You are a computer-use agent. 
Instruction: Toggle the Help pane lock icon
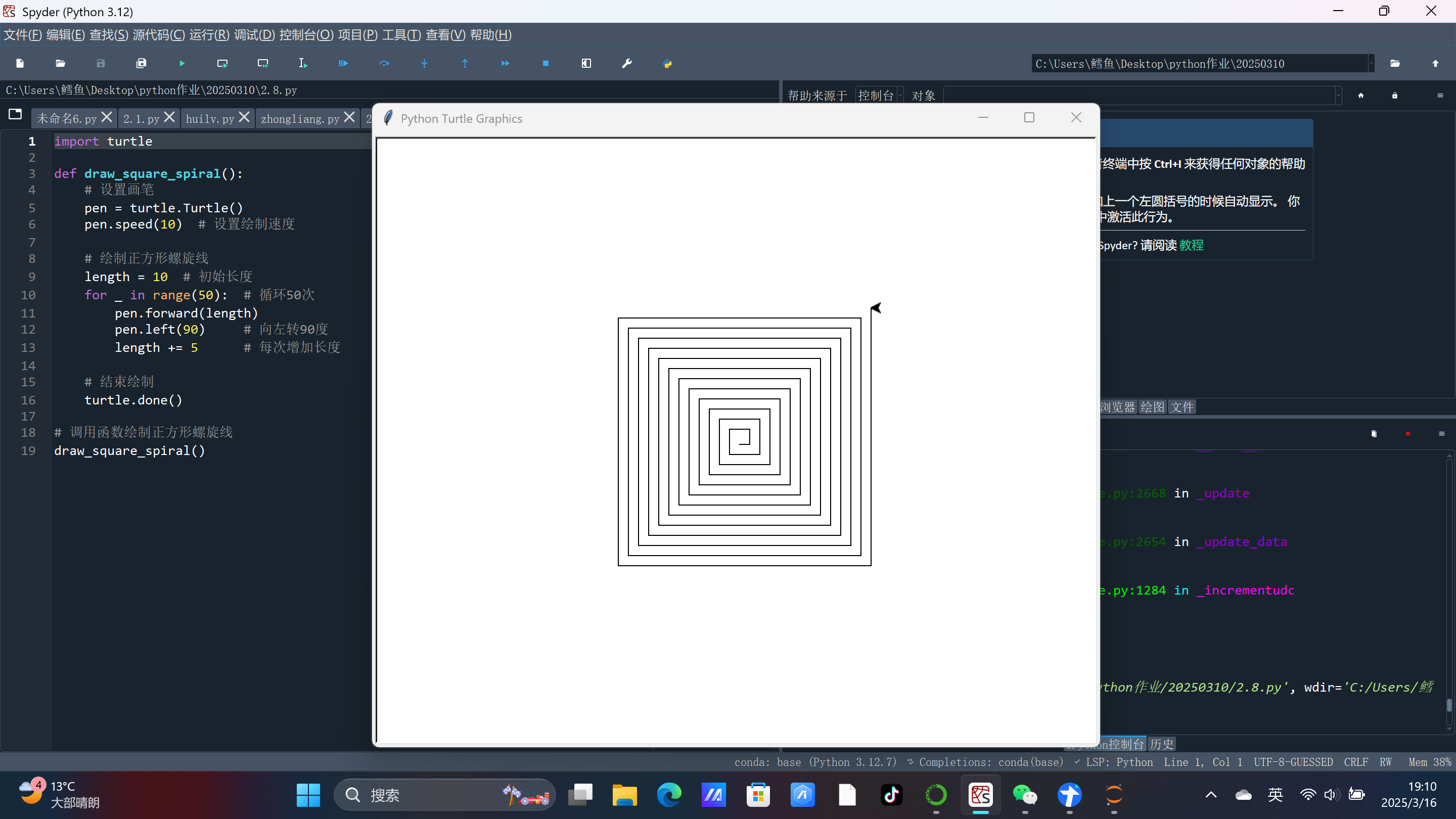(x=1394, y=96)
